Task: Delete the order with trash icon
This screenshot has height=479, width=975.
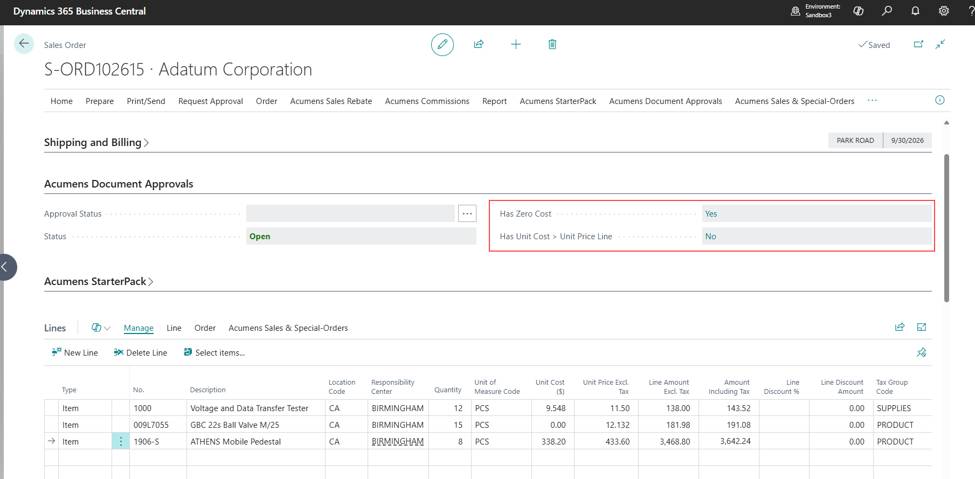Action: (552, 45)
